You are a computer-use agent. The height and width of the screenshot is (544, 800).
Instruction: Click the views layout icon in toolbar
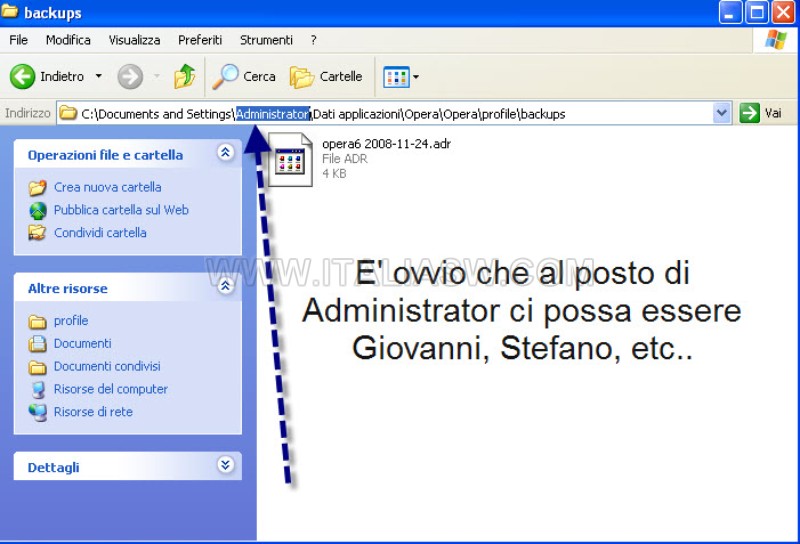396,76
